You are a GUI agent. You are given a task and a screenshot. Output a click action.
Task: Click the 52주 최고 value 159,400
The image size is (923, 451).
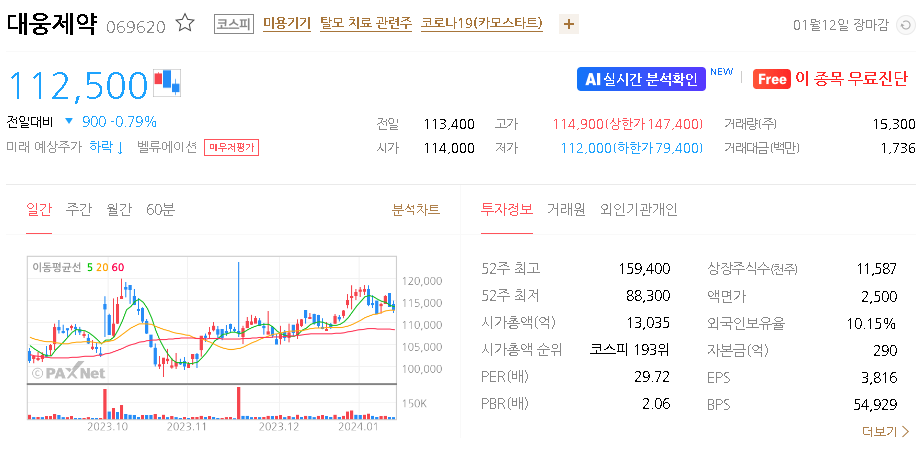(x=645, y=269)
